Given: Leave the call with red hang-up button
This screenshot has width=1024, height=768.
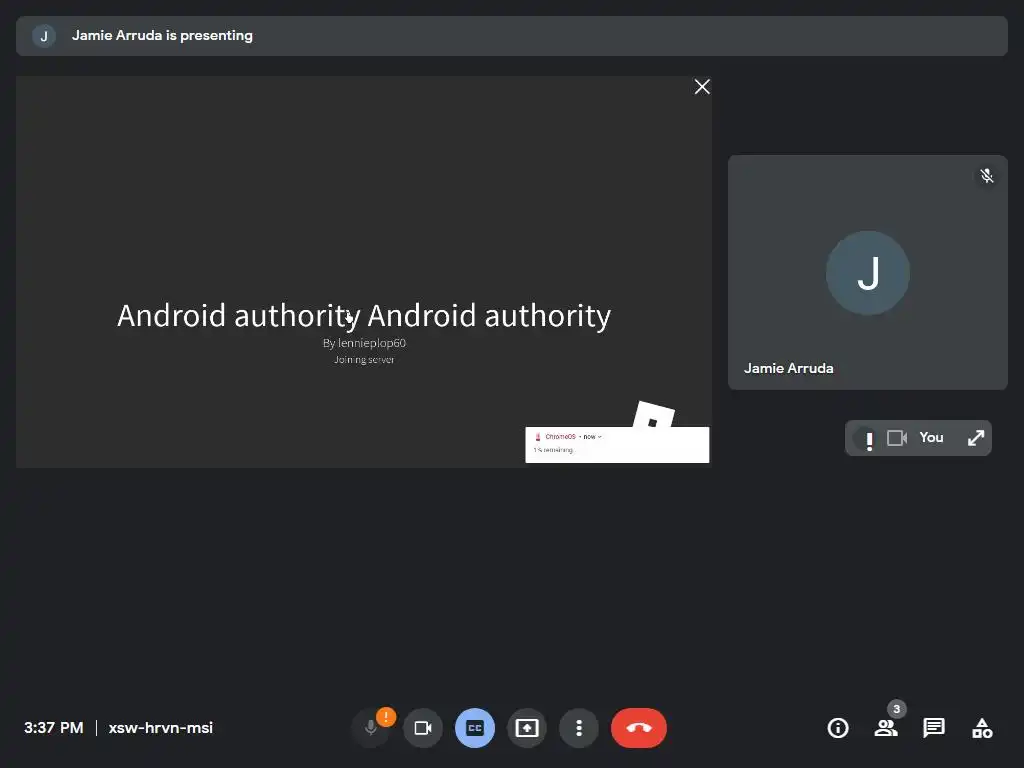Looking at the screenshot, I should click(x=639, y=728).
